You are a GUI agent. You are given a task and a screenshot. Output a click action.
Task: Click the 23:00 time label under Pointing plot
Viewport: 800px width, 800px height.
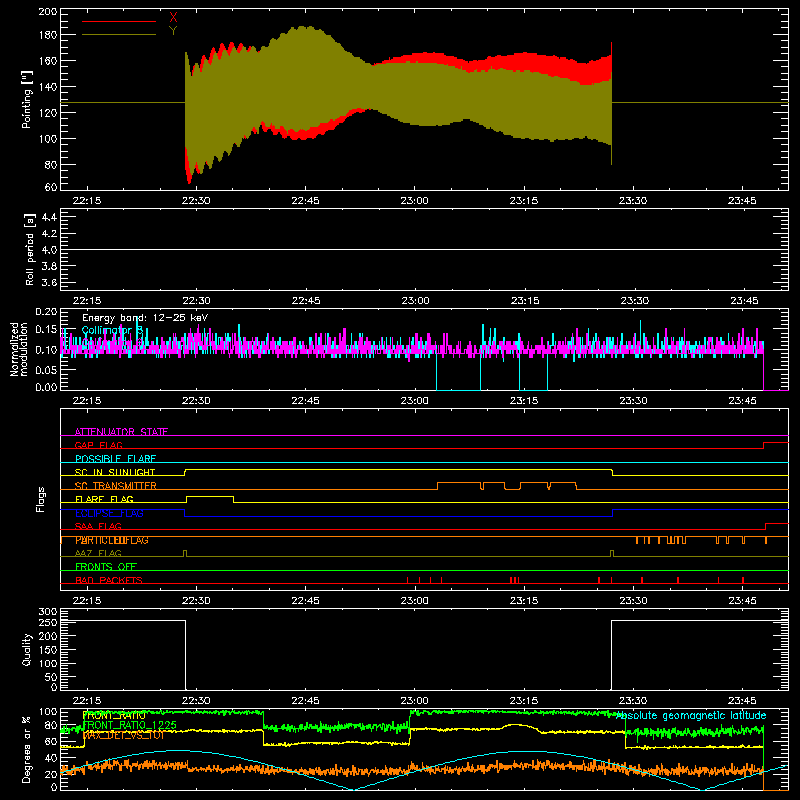pyautogui.click(x=414, y=201)
